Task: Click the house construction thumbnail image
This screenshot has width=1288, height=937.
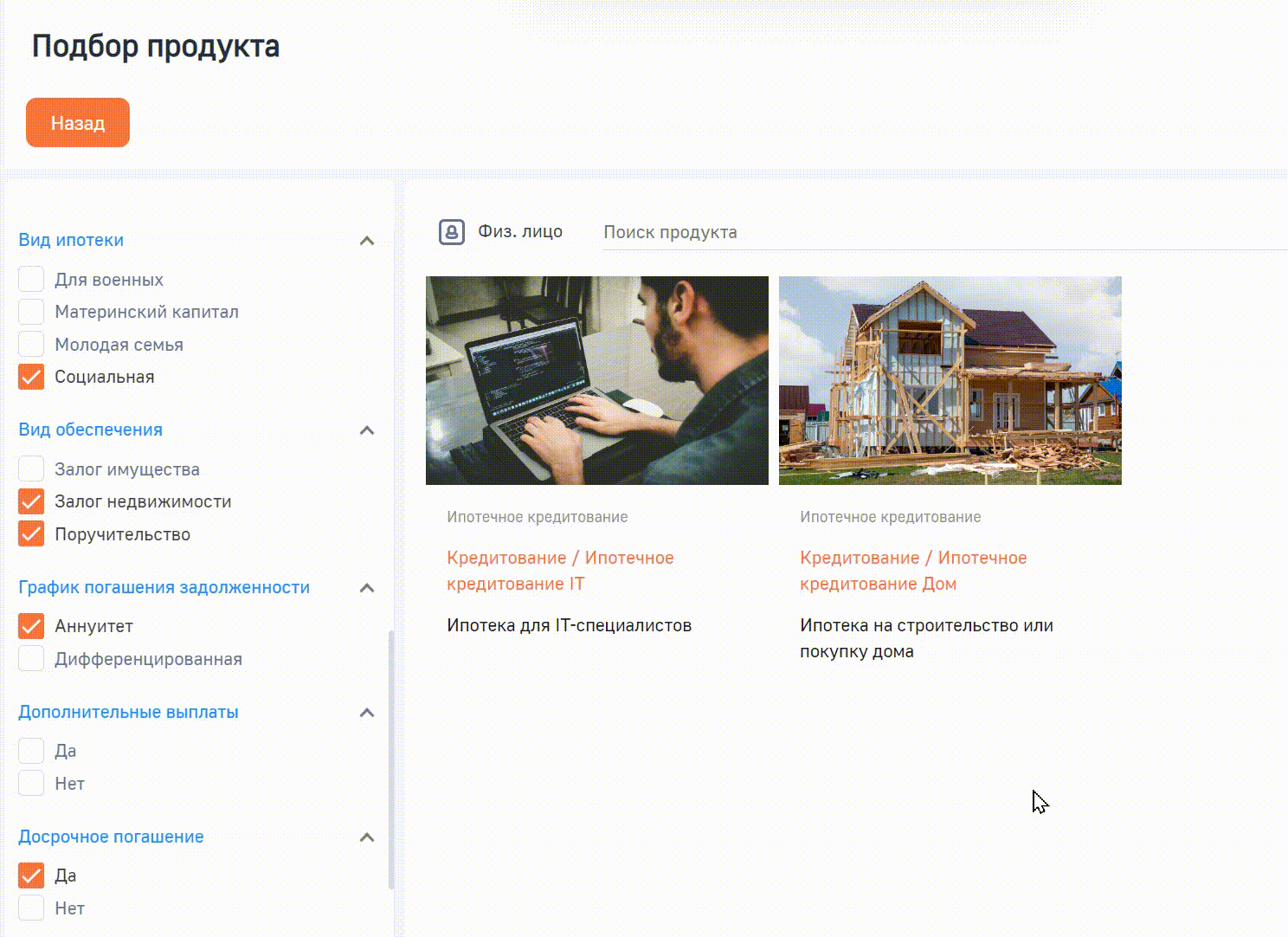Action: 950,380
